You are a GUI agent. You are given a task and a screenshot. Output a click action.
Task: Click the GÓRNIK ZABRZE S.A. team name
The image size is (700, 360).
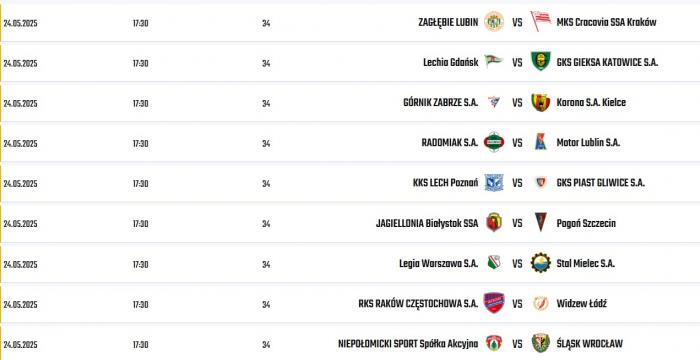[441, 103]
